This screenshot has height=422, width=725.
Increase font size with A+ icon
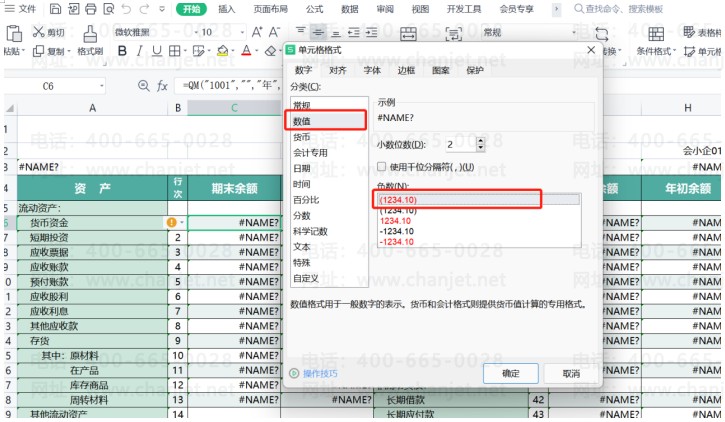(x=257, y=32)
